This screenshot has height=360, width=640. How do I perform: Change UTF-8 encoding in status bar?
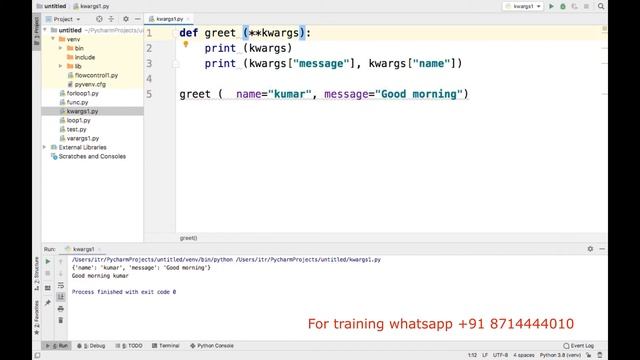coord(500,355)
